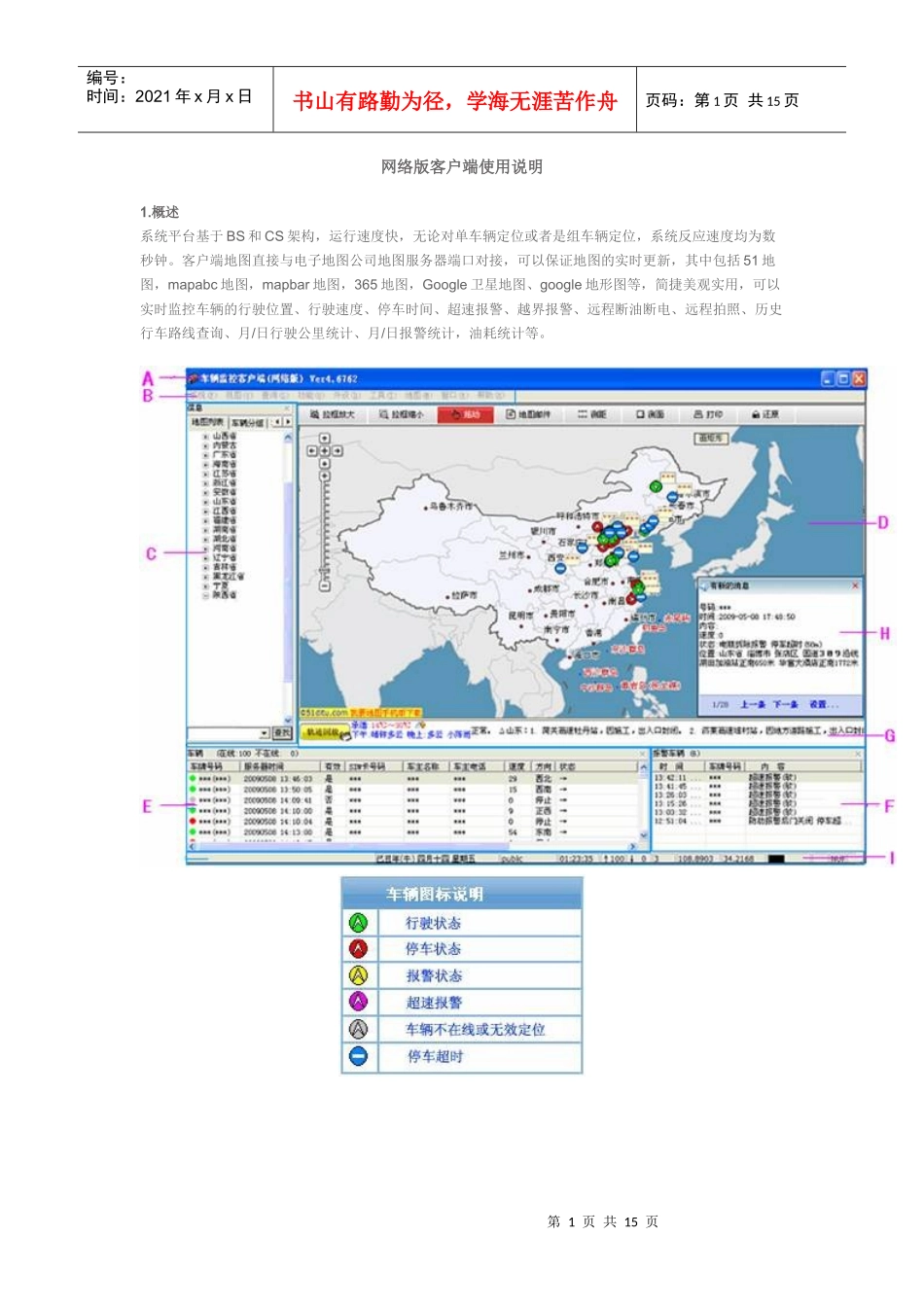Image resolution: width=924 pixels, height=1307 pixels.
Task: Click 下一条 in the message popup
Action: 786,703
